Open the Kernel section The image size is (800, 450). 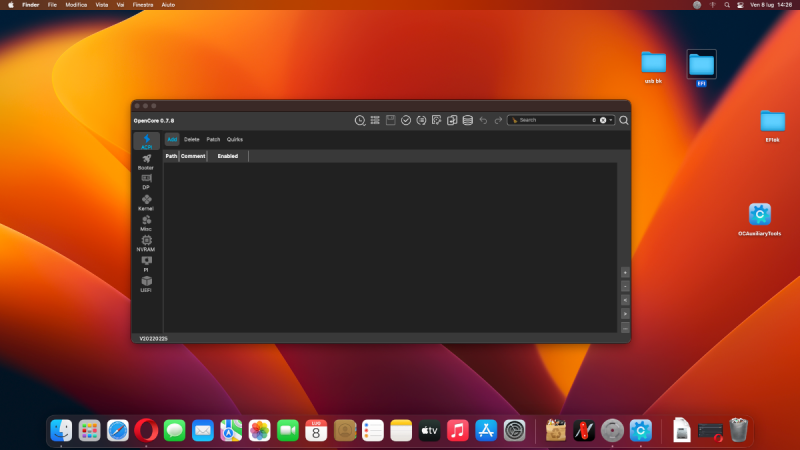(146, 201)
